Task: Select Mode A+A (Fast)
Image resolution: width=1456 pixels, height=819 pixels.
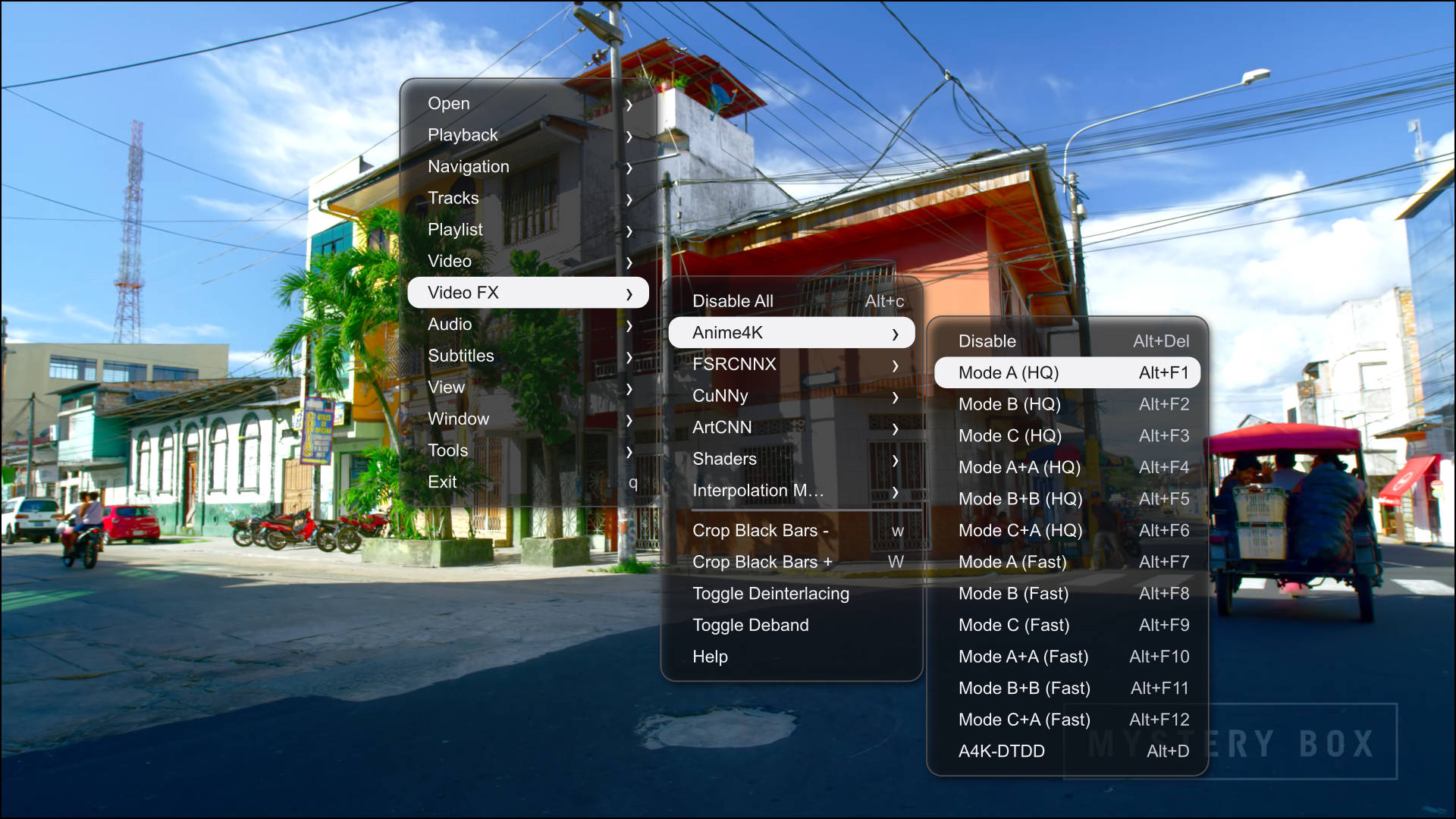Action: [x=1068, y=657]
